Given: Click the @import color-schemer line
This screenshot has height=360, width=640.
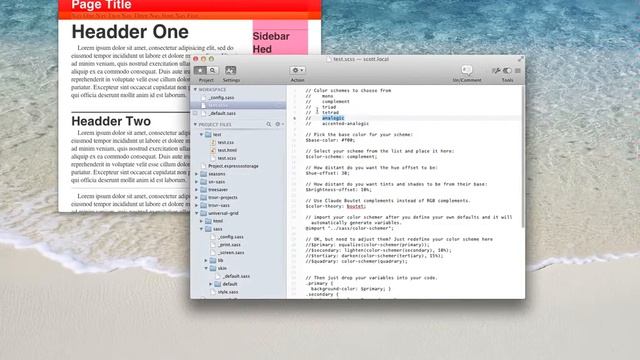Looking at the screenshot, I should point(350,228).
